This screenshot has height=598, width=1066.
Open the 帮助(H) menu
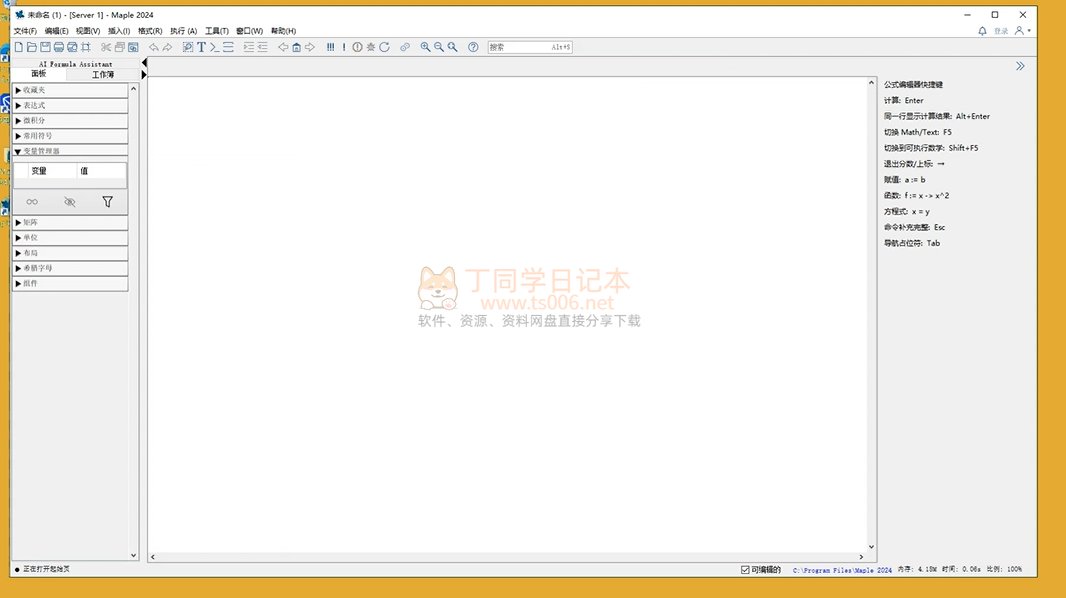(x=283, y=31)
